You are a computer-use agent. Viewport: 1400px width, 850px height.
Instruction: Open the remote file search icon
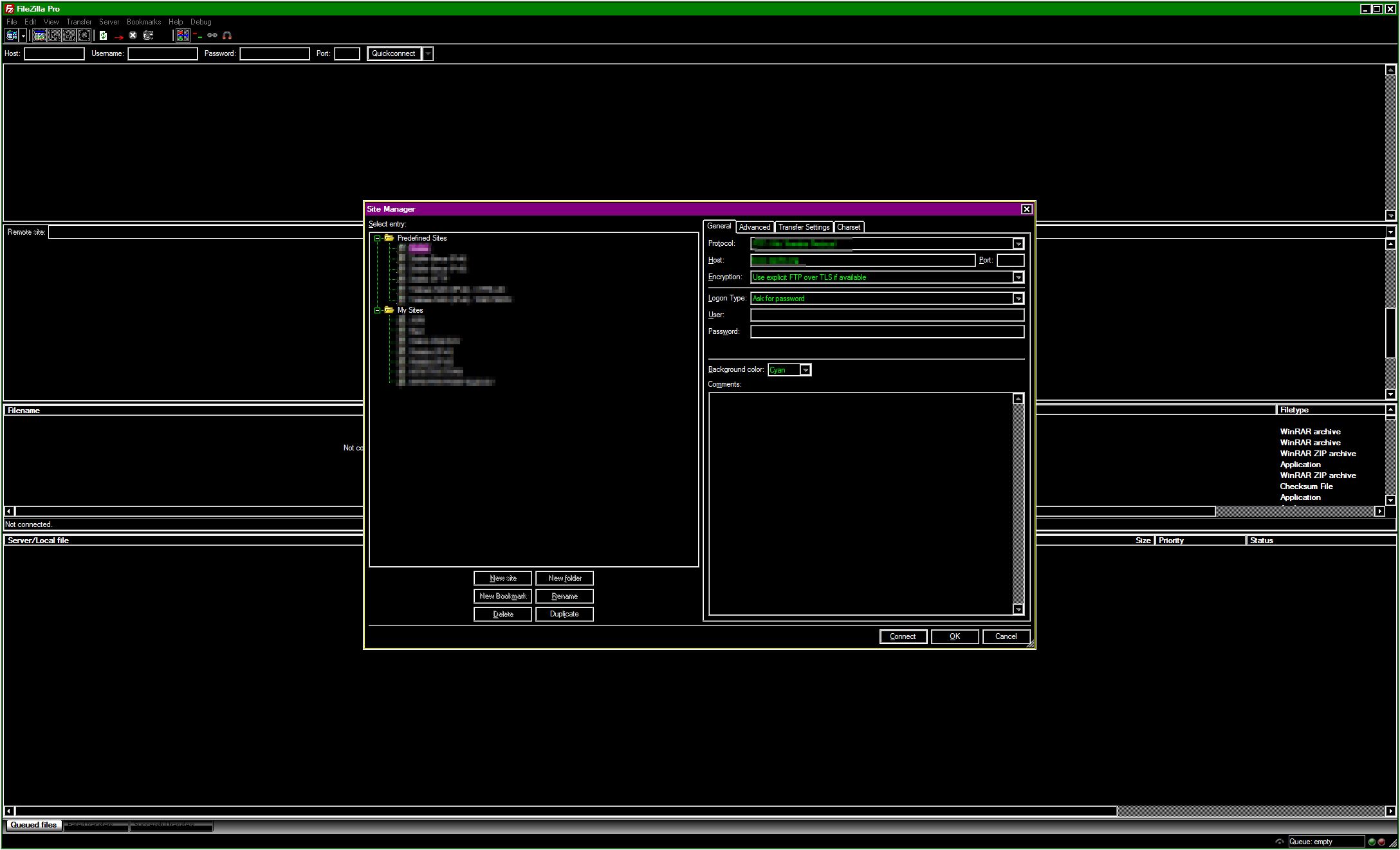tap(227, 35)
